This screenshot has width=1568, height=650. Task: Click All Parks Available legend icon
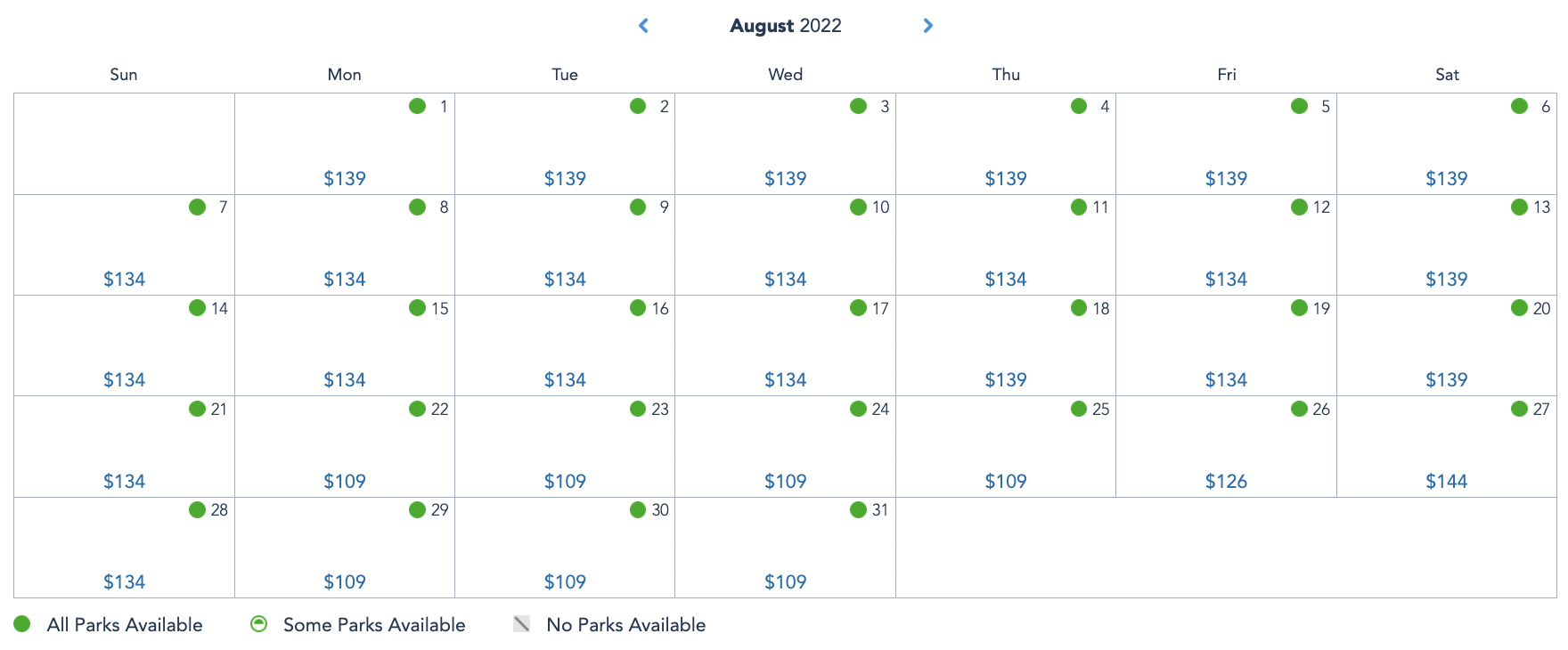click(x=22, y=624)
